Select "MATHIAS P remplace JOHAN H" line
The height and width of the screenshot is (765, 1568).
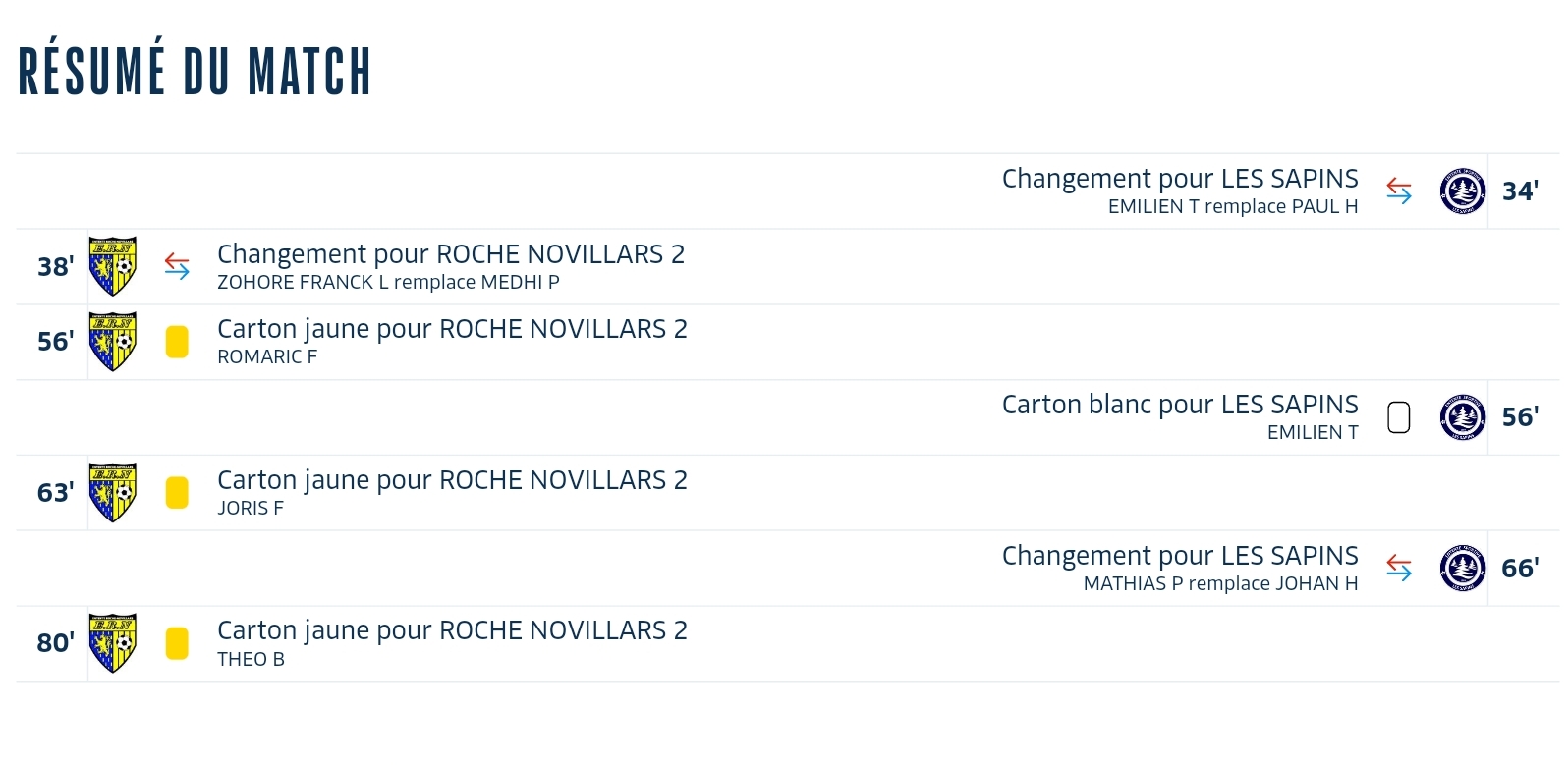pos(1220,583)
